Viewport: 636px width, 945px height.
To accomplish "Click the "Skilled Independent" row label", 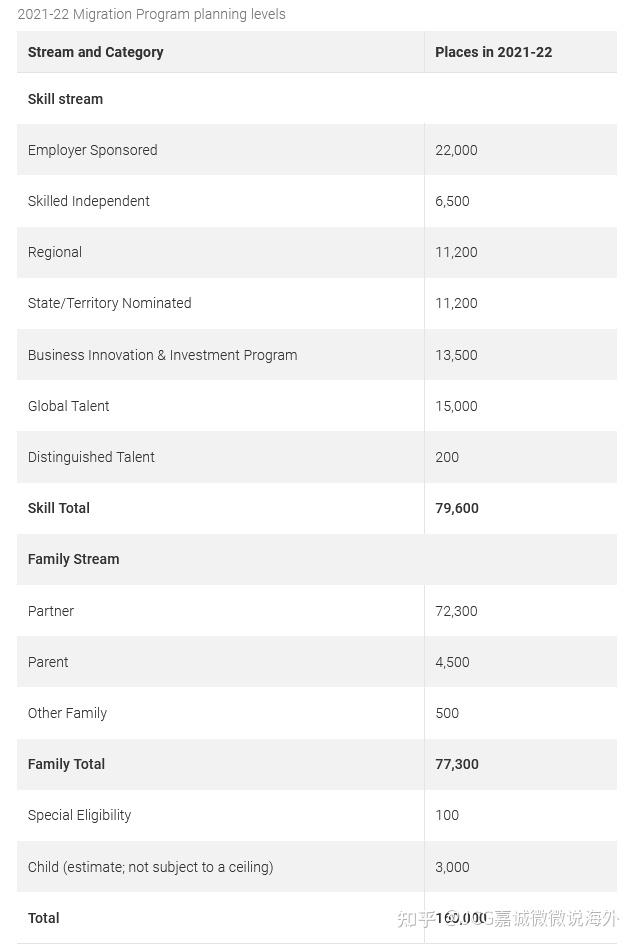I will pos(88,201).
